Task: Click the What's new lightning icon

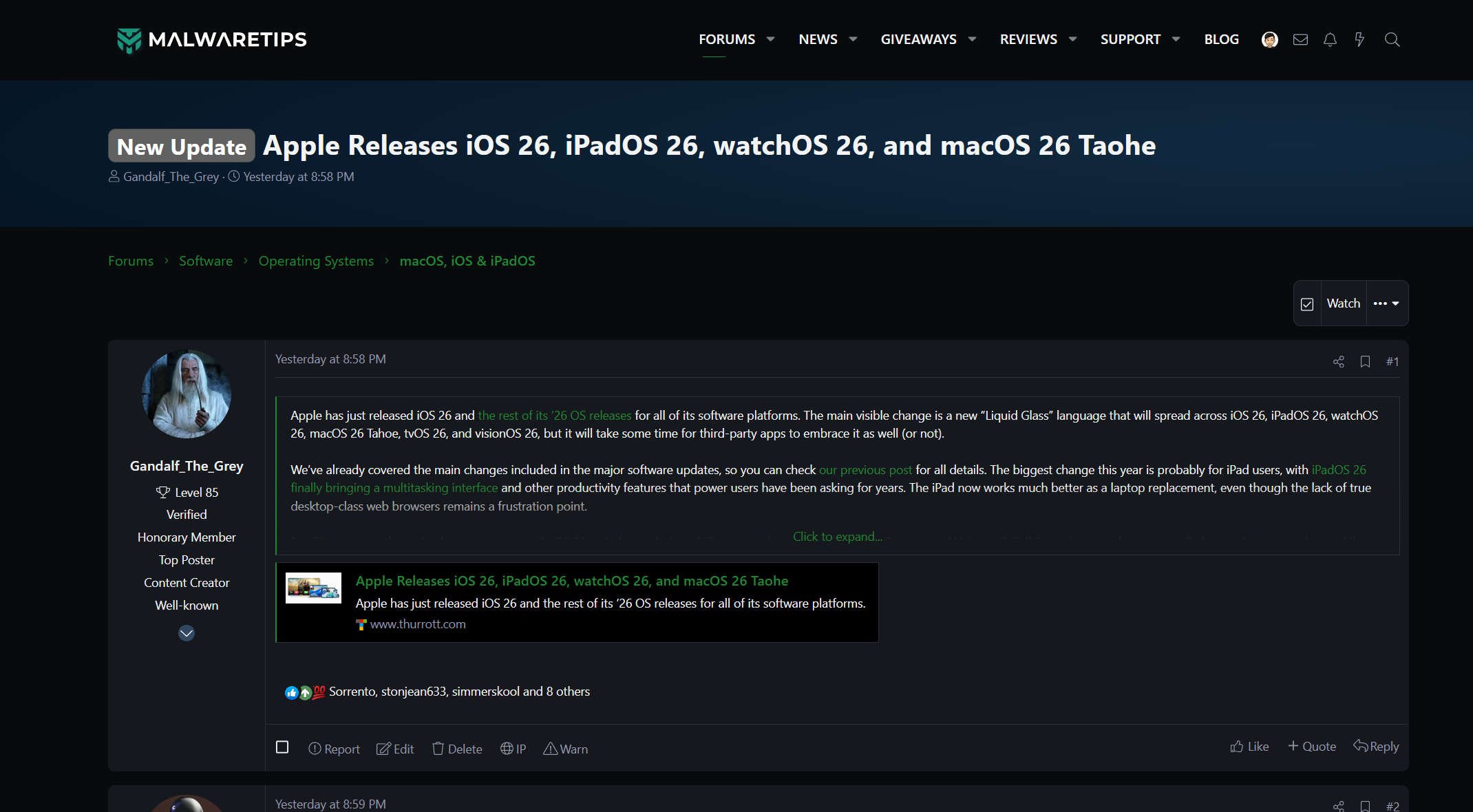Action: click(1359, 39)
